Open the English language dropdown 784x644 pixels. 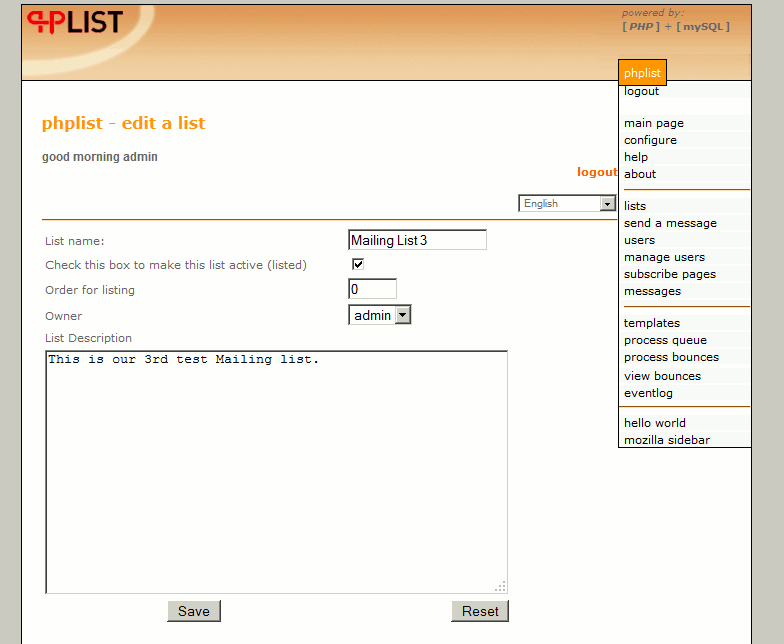coord(566,204)
